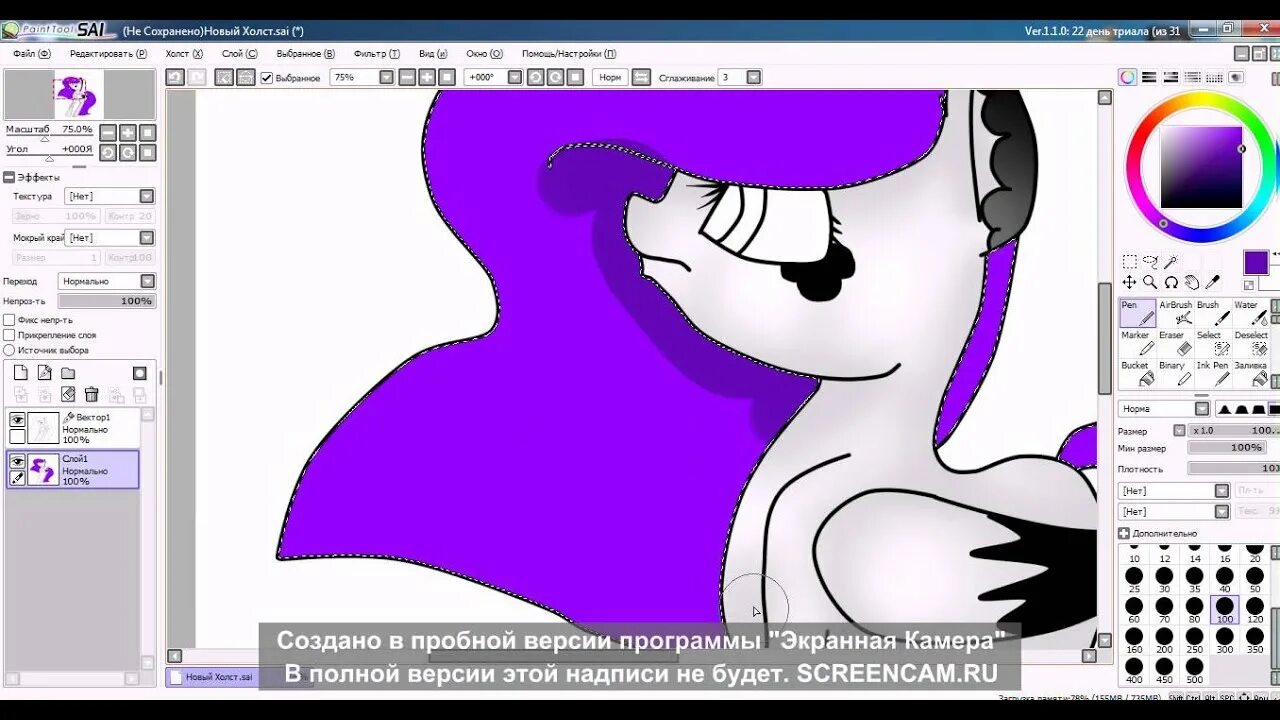Enable Прикрепление слоя checkbox
The width and height of the screenshot is (1280, 720).
point(9,335)
